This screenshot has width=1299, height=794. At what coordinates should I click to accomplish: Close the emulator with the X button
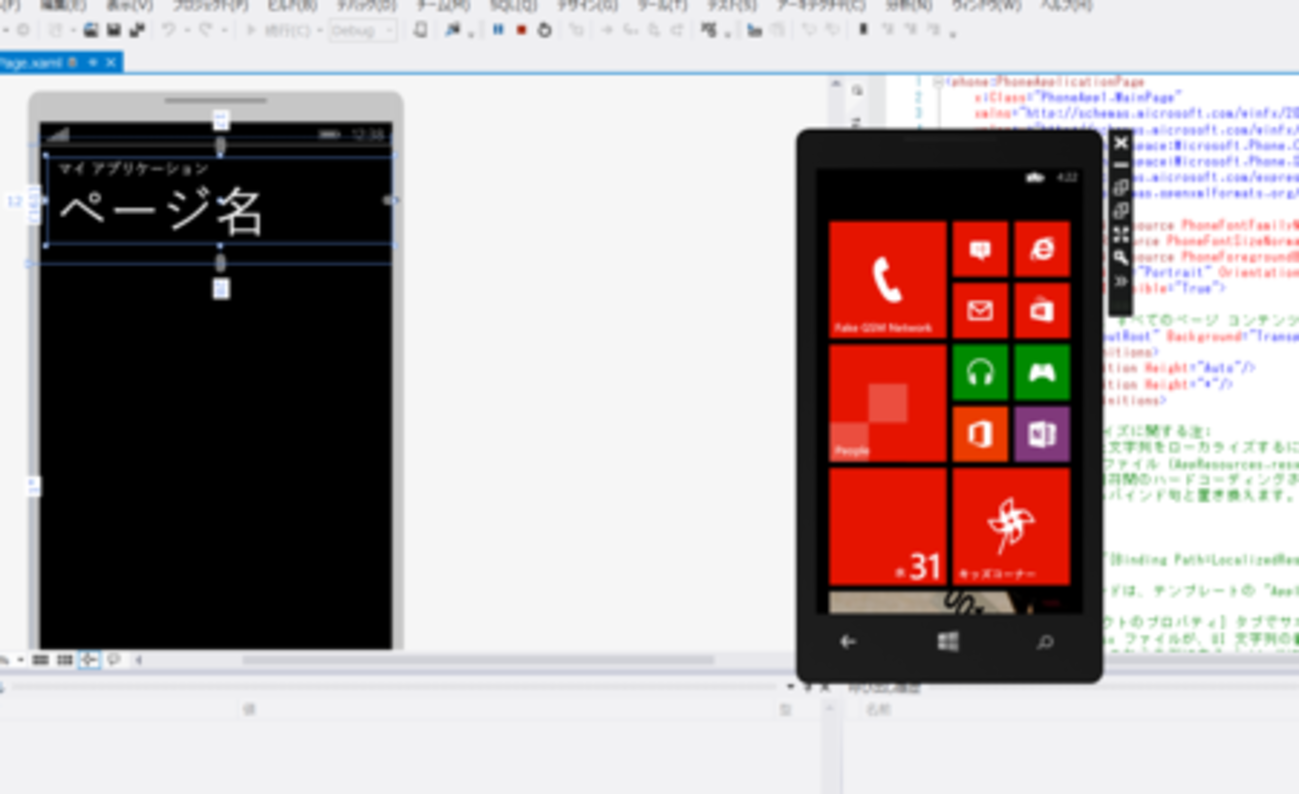1121,143
